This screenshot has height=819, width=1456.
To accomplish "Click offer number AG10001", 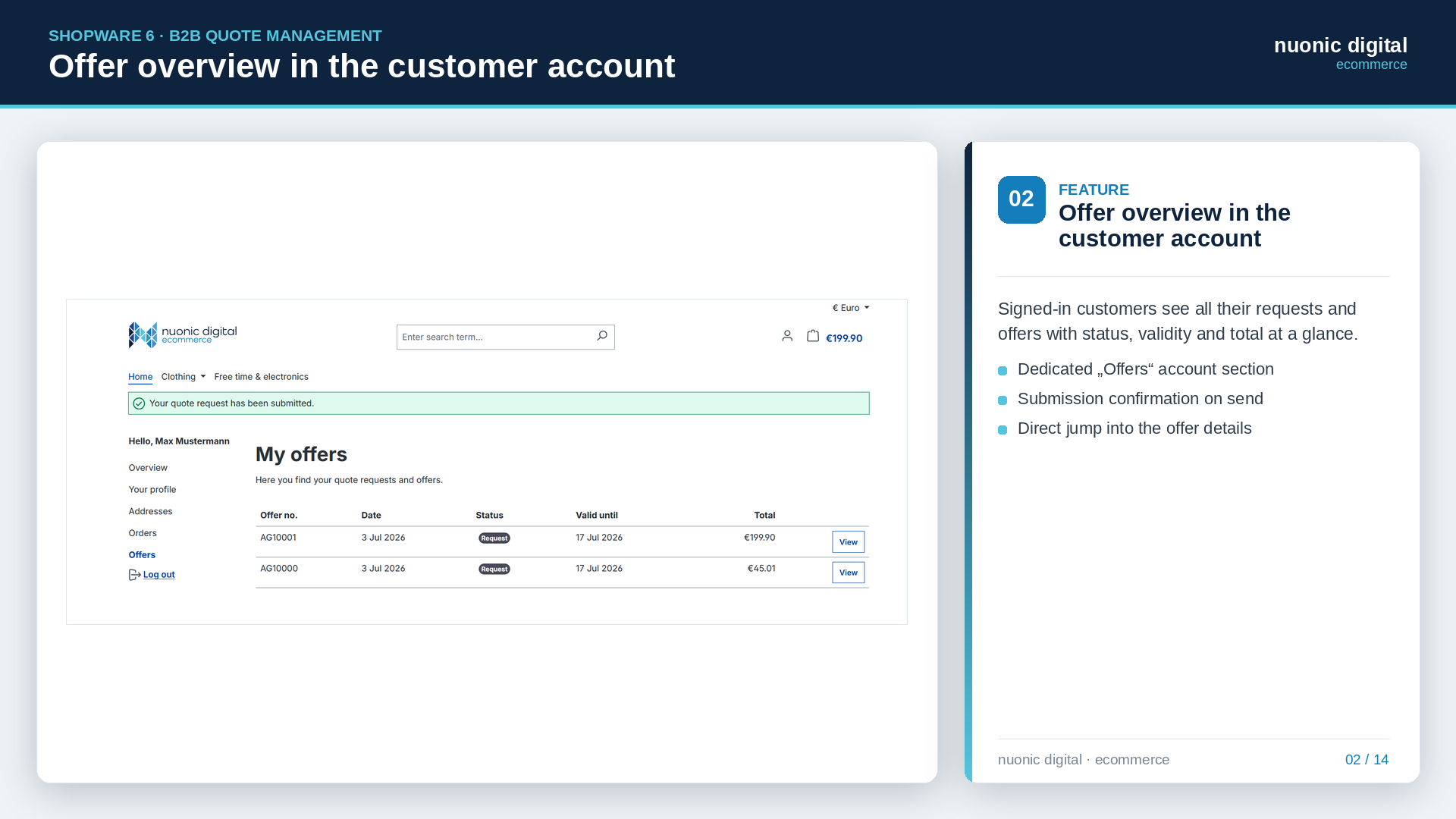I will [278, 538].
